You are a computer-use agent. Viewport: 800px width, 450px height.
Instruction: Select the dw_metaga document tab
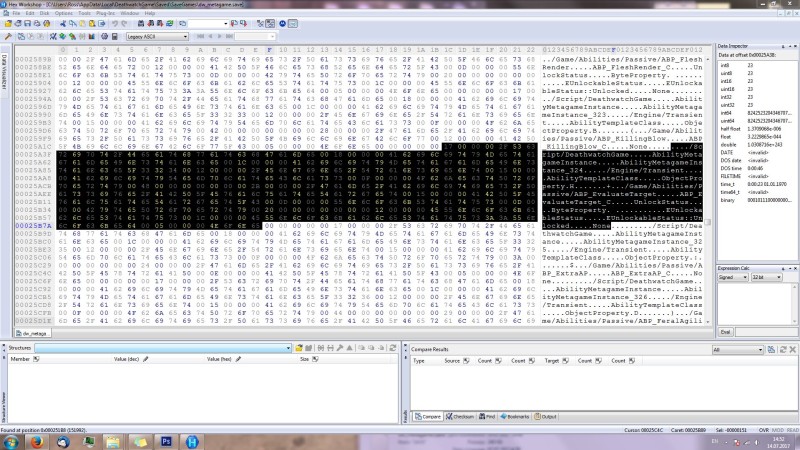pos(32,334)
